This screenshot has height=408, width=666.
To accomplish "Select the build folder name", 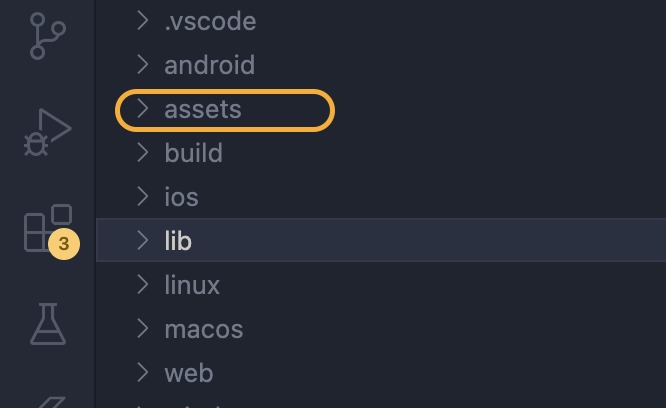I will (194, 153).
